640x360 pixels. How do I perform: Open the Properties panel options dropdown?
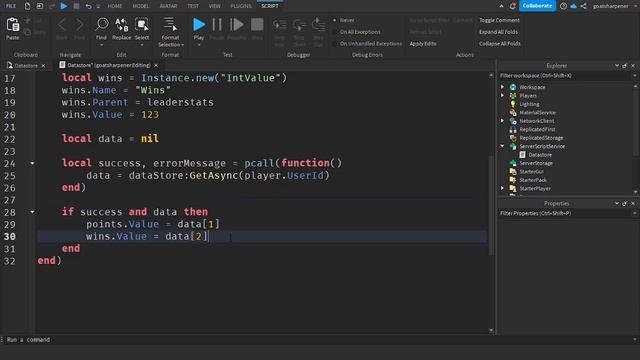click(x=617, y=203)
